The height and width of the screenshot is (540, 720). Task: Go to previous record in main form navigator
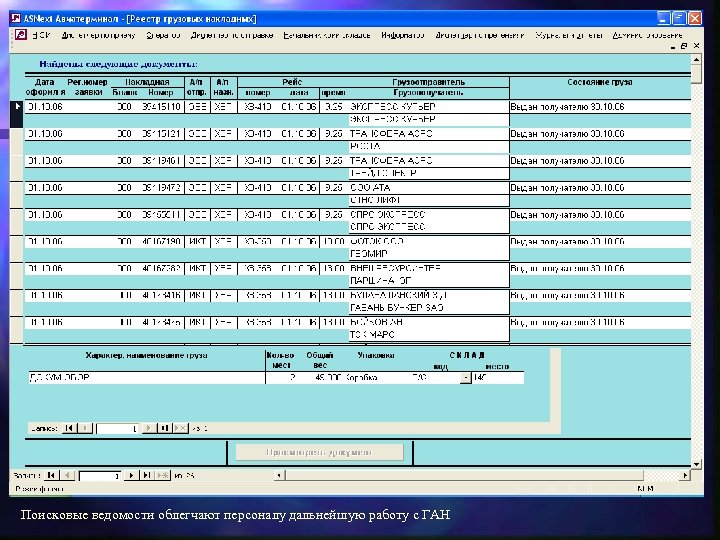coord(68,475)
